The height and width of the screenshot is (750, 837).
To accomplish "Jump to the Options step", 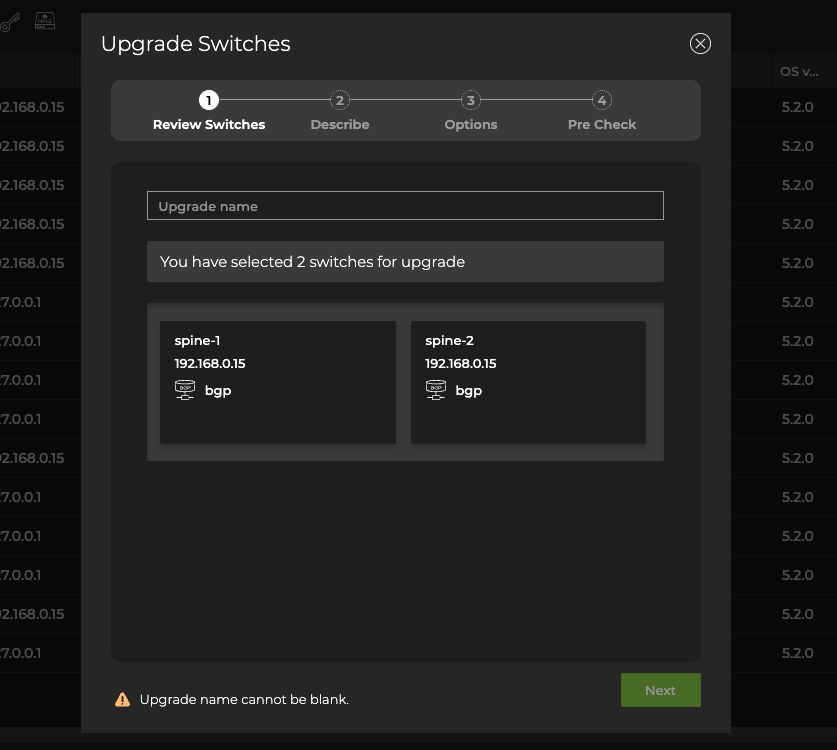I will coord(470,124).
